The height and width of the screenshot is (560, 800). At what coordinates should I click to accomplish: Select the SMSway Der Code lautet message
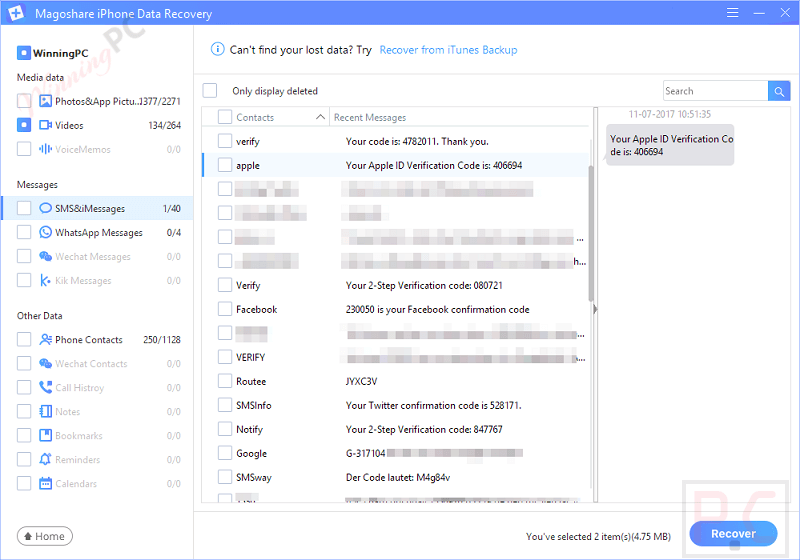tap(396, 477)
